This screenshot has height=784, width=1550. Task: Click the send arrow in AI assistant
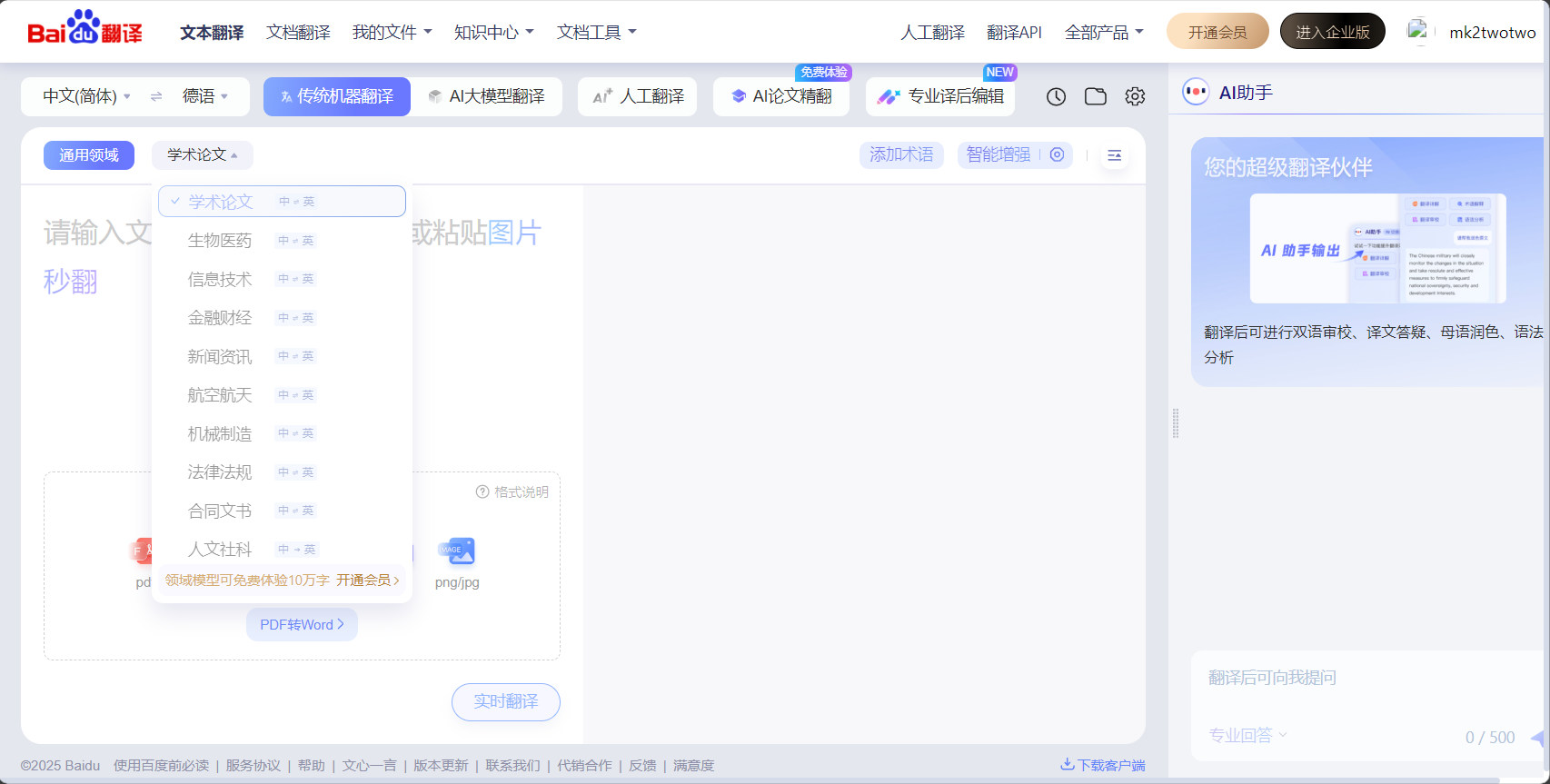click(1536, 738)
